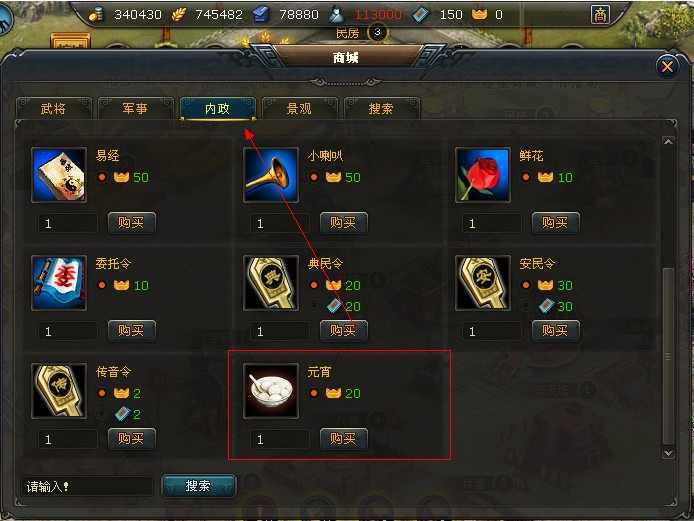Close the 商城 shop window
This screenshot has height=521, width=694.
[667, 66]
